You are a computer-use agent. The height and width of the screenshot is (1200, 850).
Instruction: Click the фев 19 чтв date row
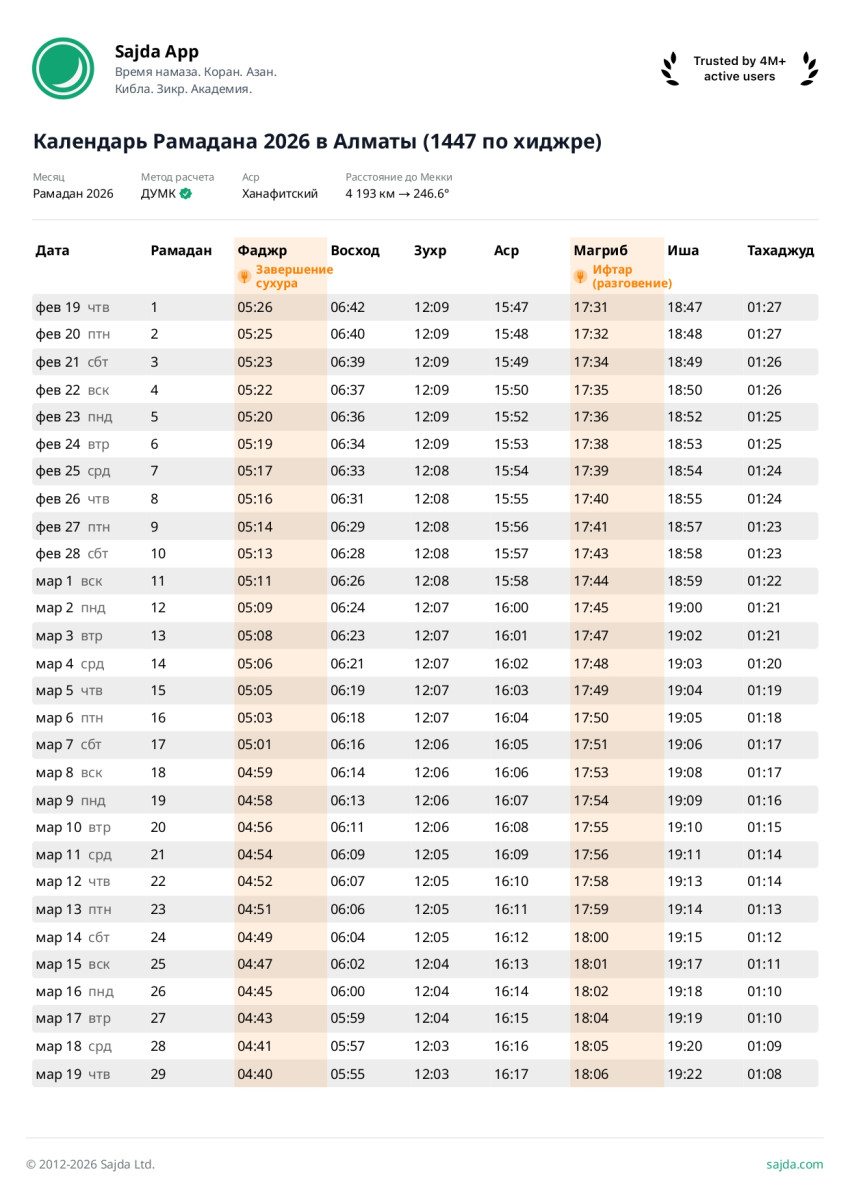[71, 307]
